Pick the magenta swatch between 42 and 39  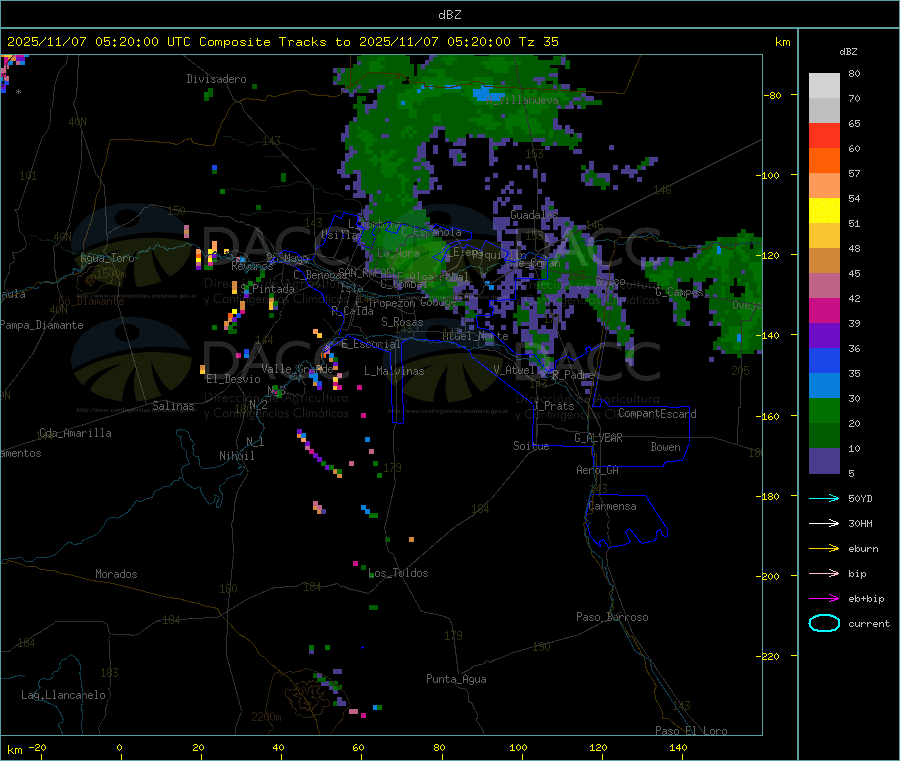[824, 310]
